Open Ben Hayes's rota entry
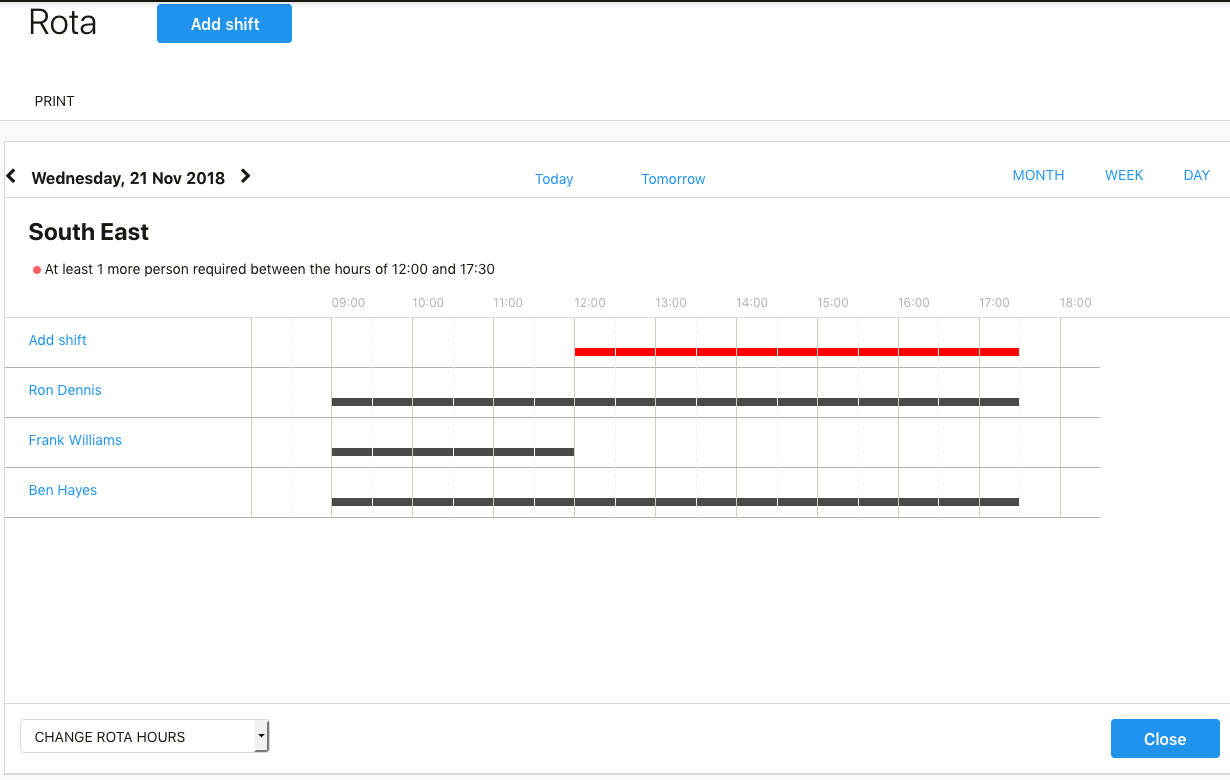 click(x=63, y=490)
